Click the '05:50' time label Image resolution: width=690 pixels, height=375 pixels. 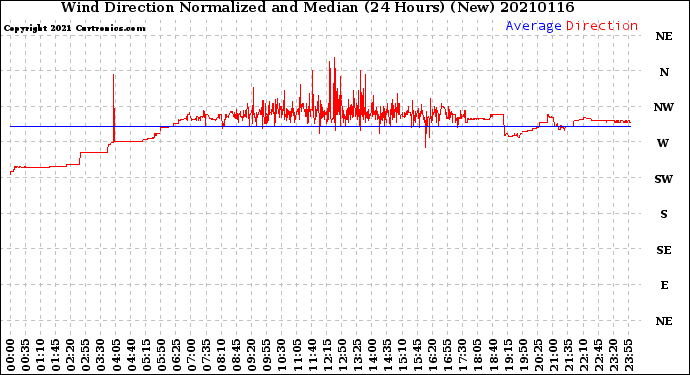[161, 355]
